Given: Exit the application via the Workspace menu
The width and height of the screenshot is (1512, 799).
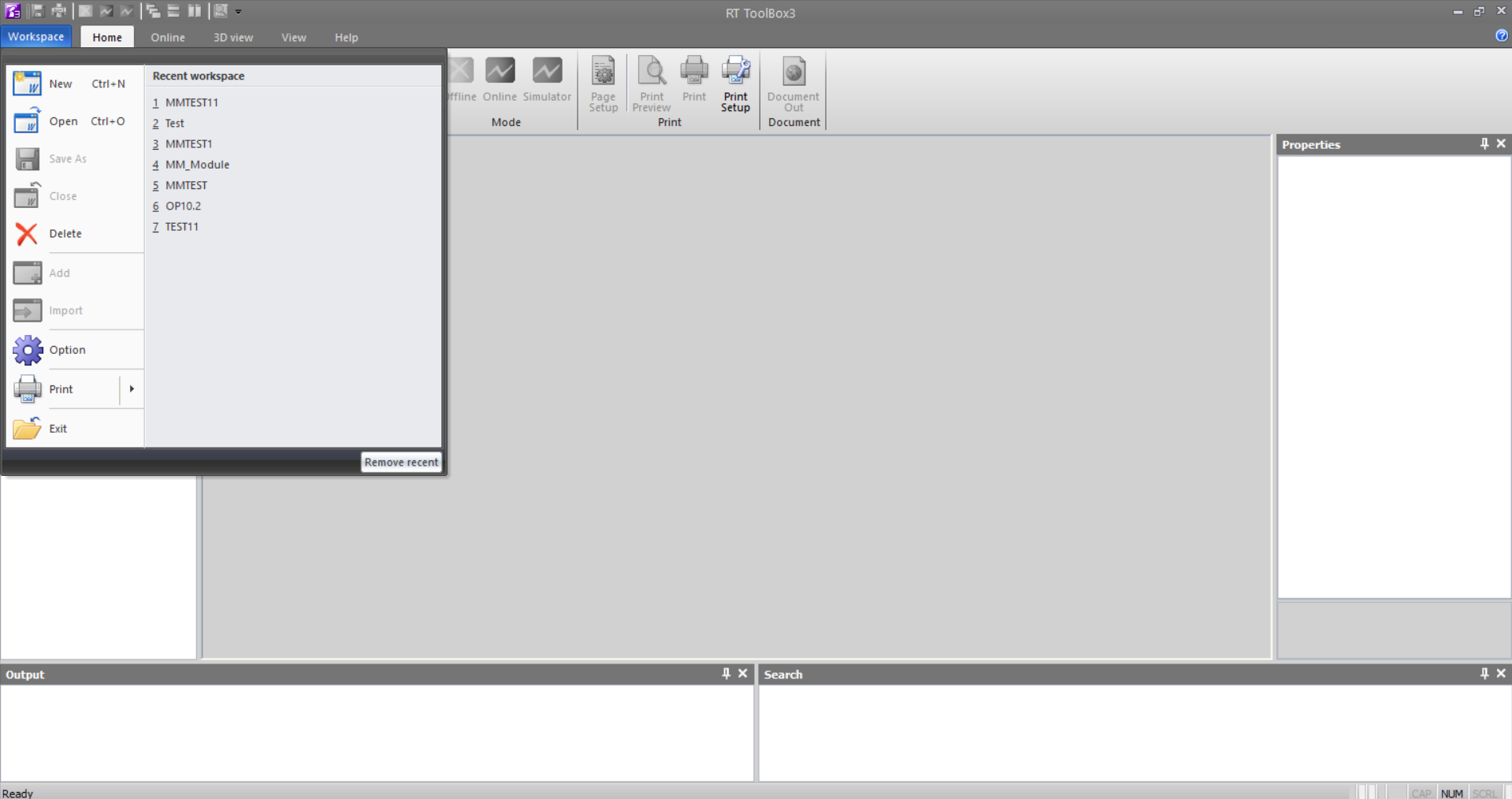Looking at the screenshot, I should [76, 429].
